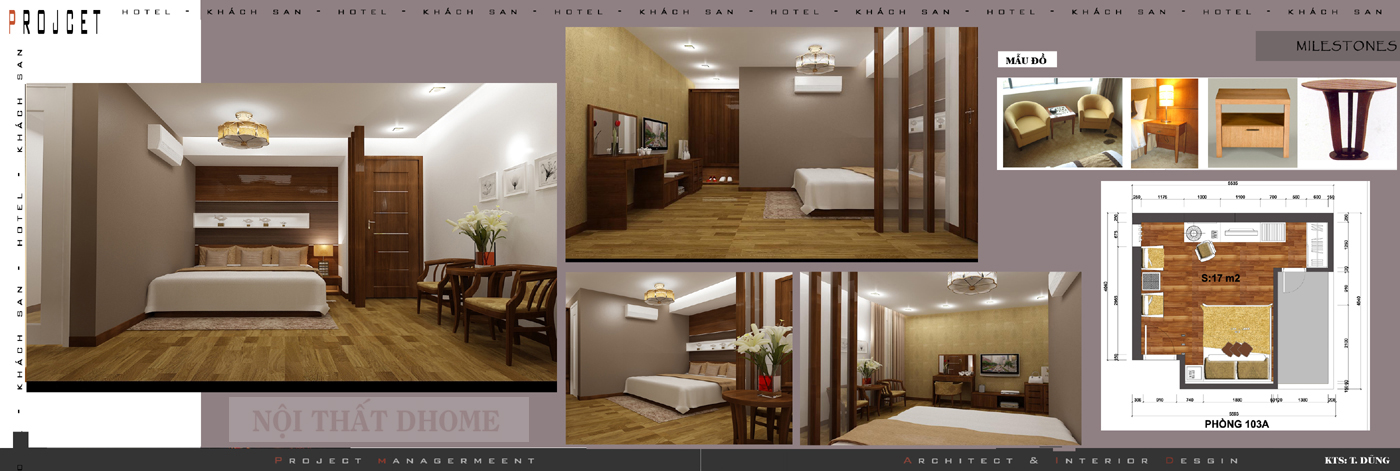Select the bedside lamp table thumbnail

(x=1164, y=122)
